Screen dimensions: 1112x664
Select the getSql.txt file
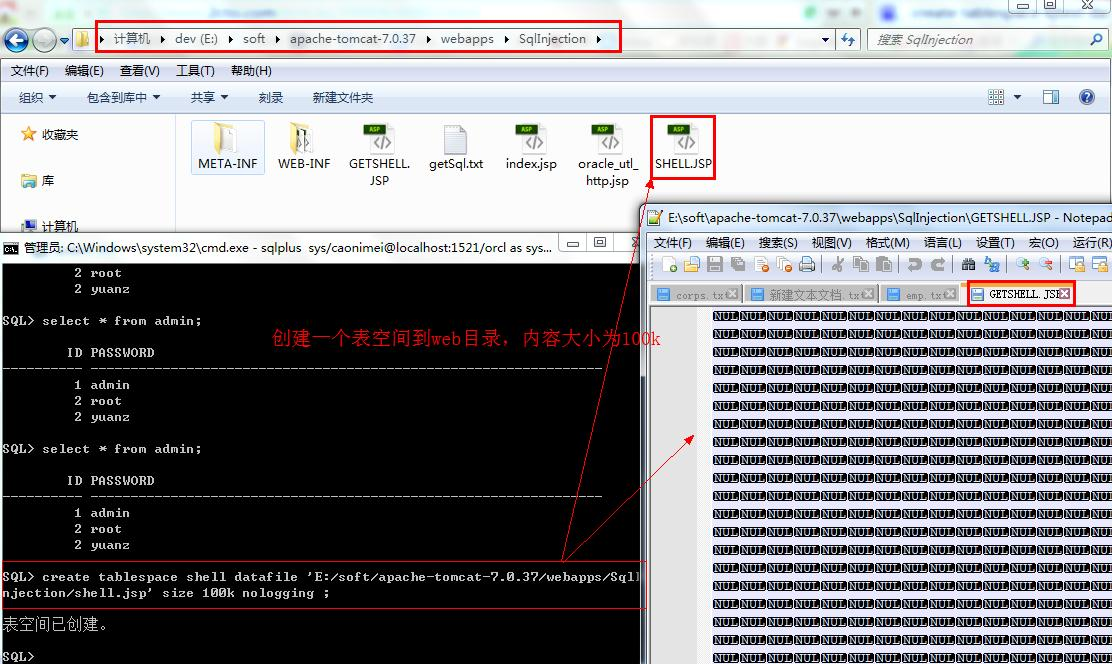[x=456, y=148]
